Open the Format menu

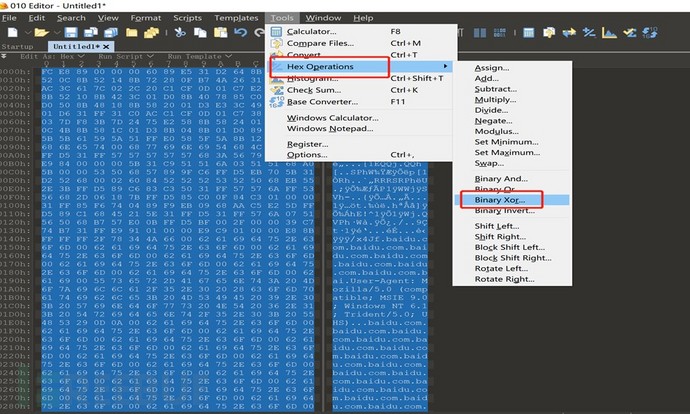146,18
